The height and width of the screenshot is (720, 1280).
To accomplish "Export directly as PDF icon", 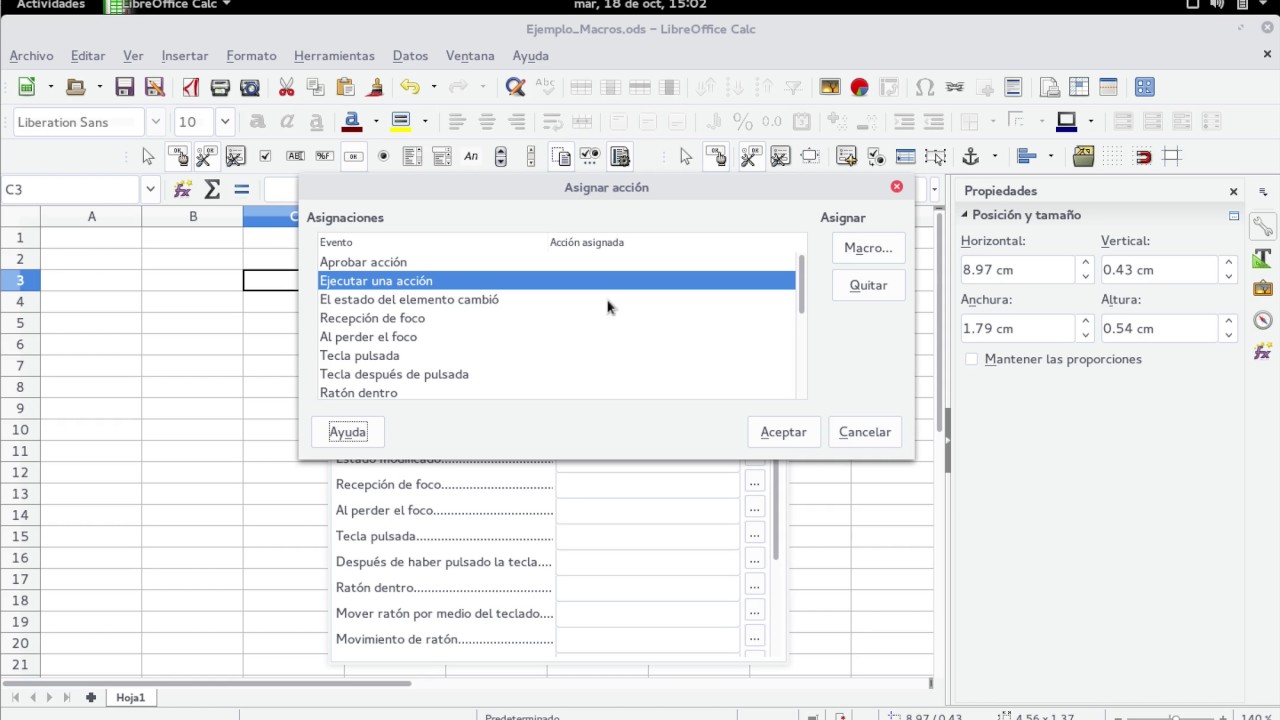I will click(x=189, y=87).
